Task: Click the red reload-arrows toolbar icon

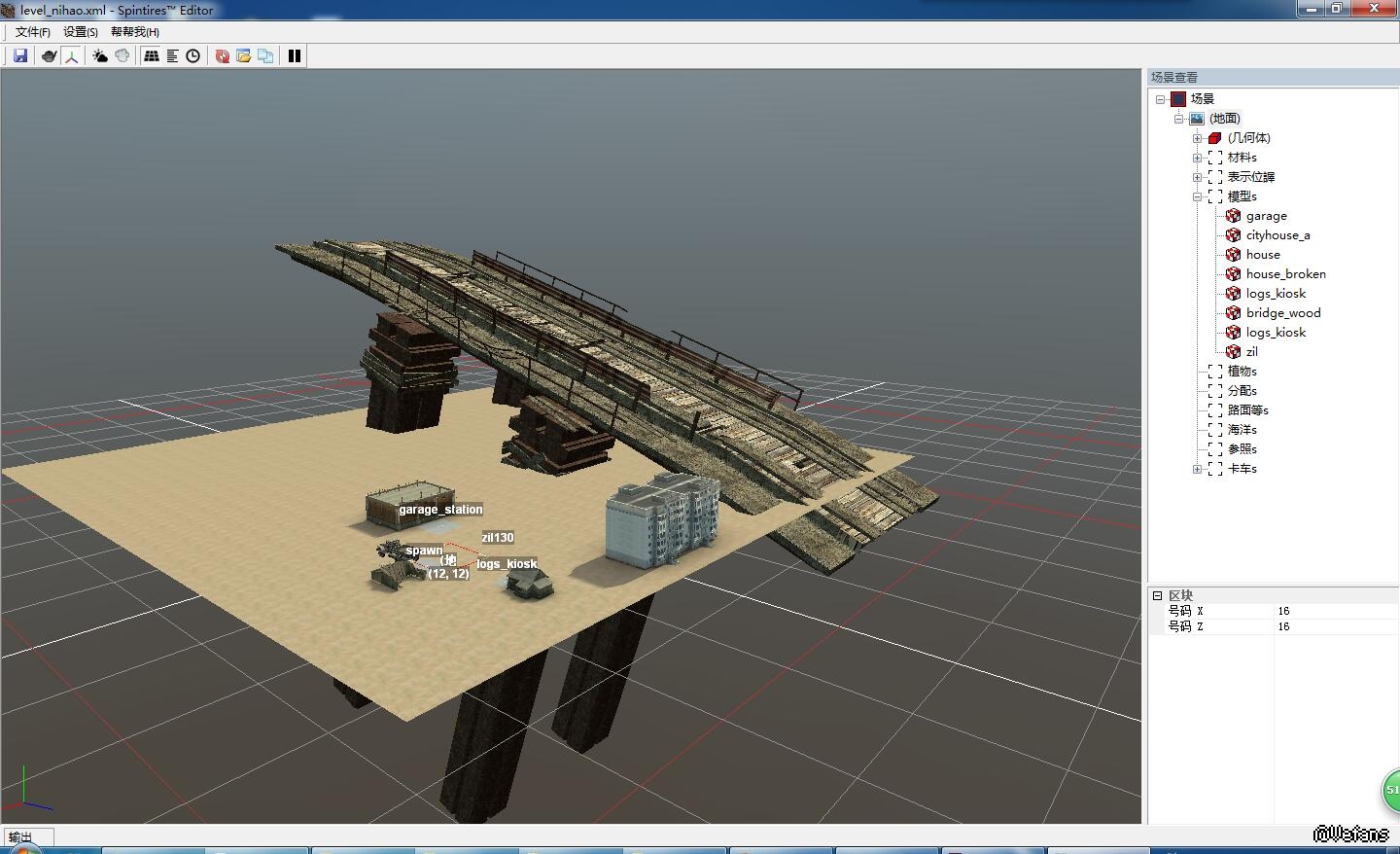Action: point(222,56)
